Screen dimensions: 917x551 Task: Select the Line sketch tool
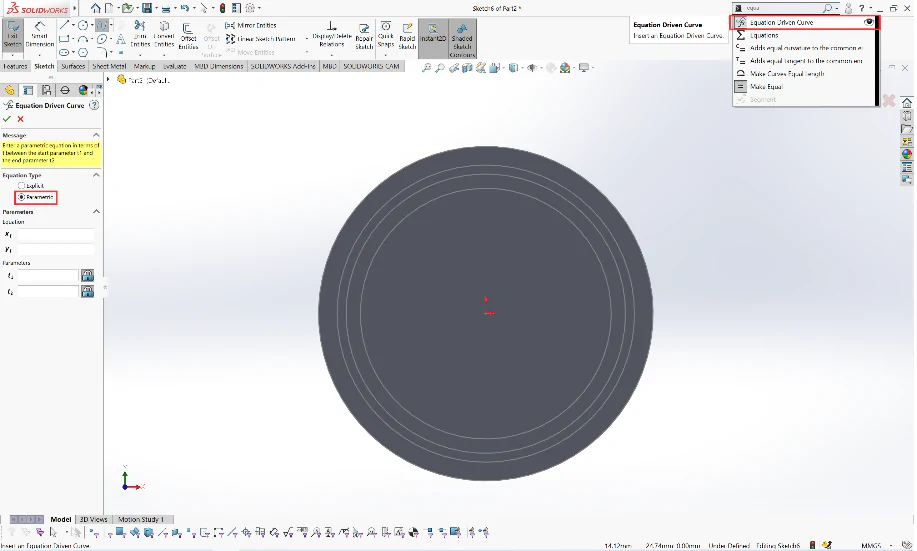pyautogui.click(x=64, y=25)
